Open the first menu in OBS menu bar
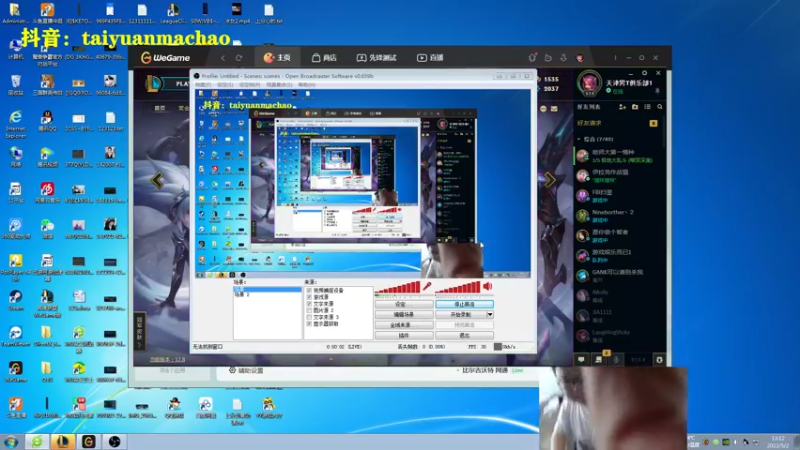The image size is (800, 450). click(203, 85)
